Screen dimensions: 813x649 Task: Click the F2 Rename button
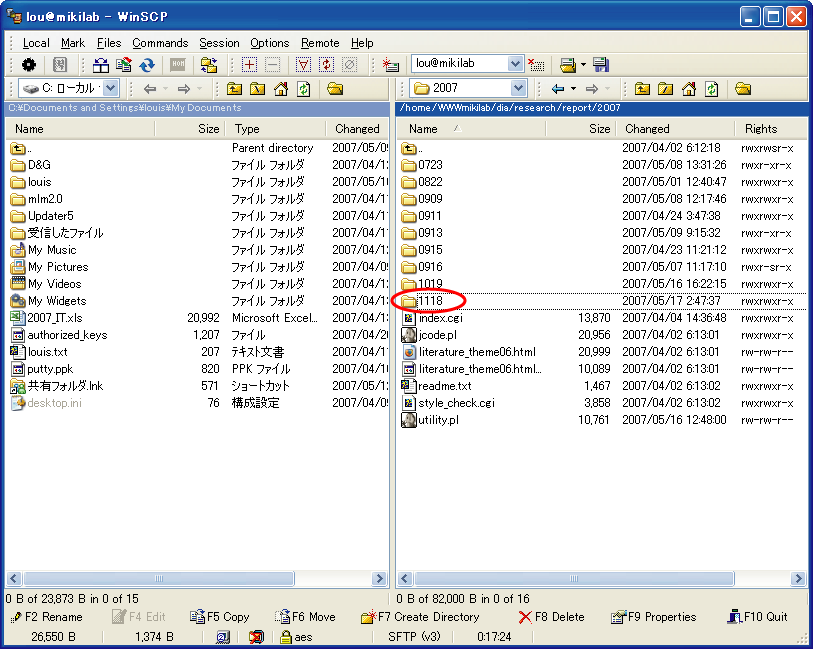coord(47,617)
